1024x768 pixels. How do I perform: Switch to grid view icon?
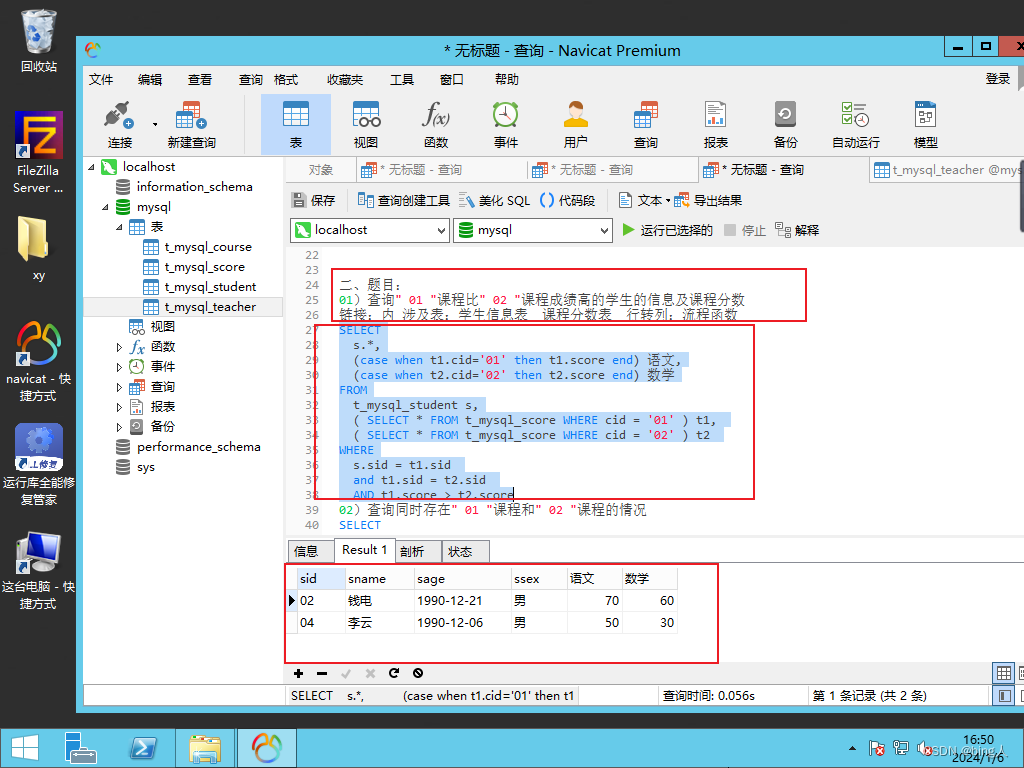click(x=1004, y=673)
